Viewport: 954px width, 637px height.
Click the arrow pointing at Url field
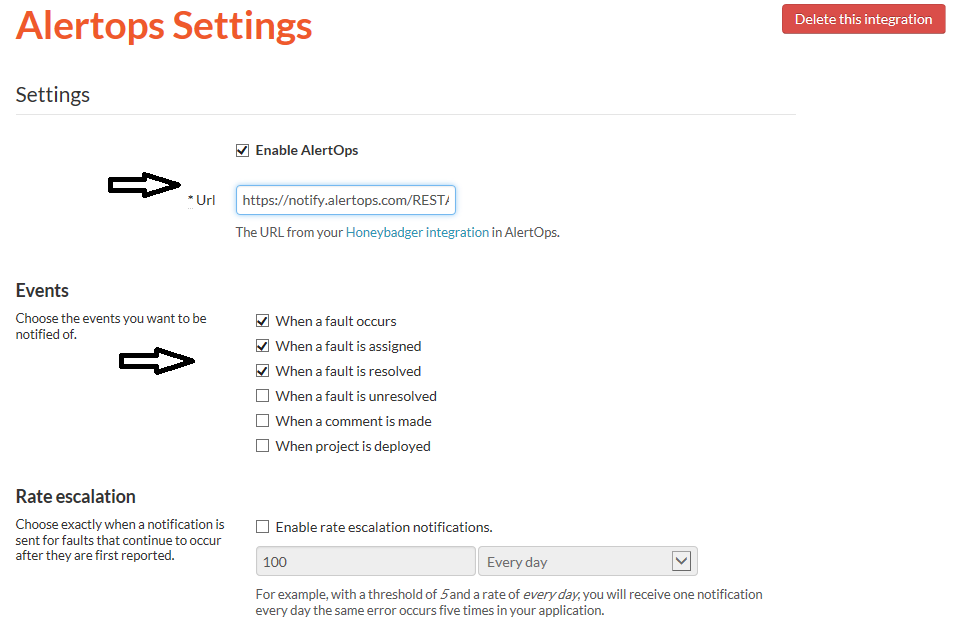tap(145, 185)
